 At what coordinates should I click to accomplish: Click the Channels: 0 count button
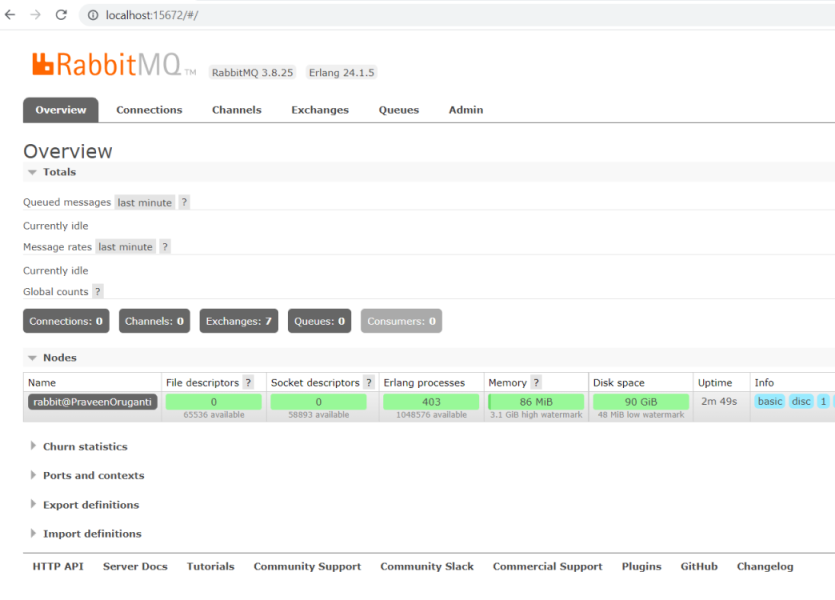(154, 321)
